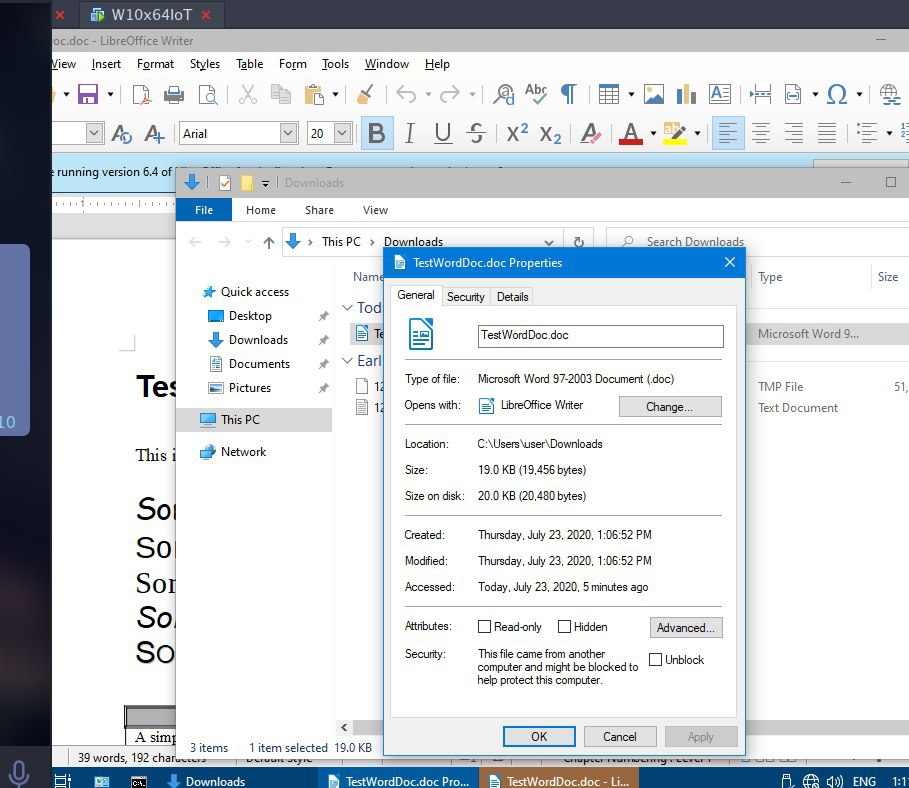Toggle Underline formatting button
Viewport: 909px width, 788px height.
[x=443, y=133]
